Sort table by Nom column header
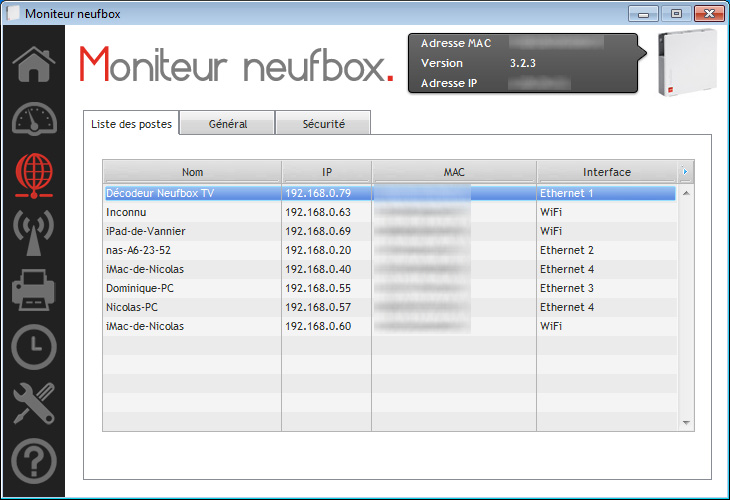Image resolution: width=730 pixels, height=500 pixels. (x=192, y=172)
